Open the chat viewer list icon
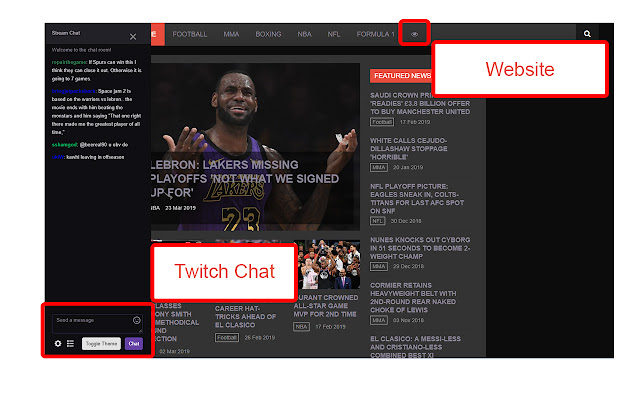 [x=71, y=343]
